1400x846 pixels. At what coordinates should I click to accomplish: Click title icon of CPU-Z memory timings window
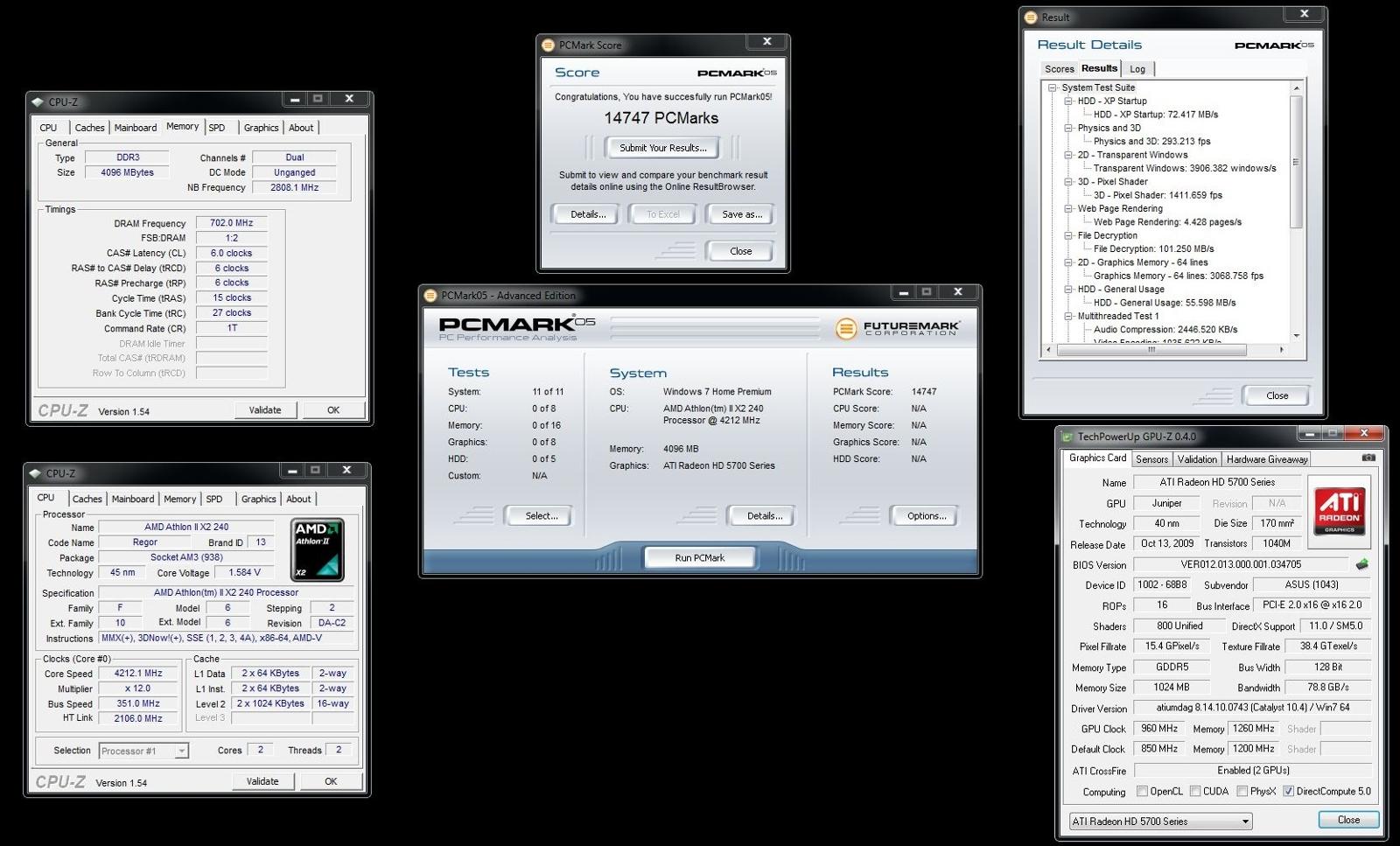tap(38, 102)
